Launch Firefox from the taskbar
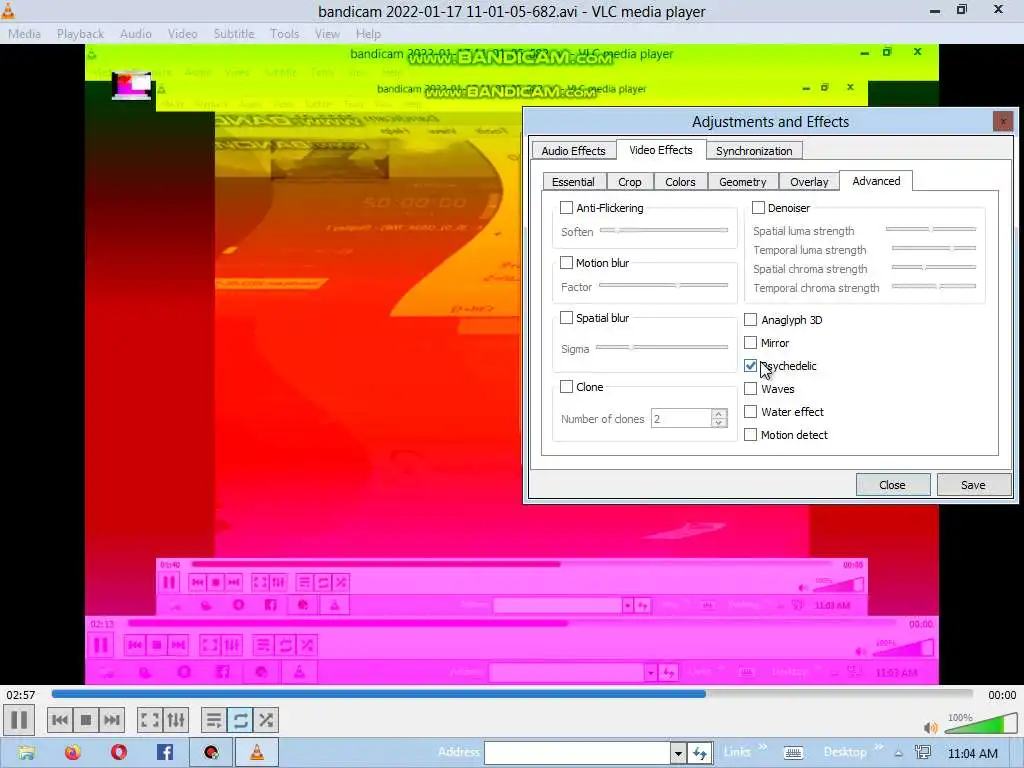Screen dimensions: 1024x768 click(72, 753)
